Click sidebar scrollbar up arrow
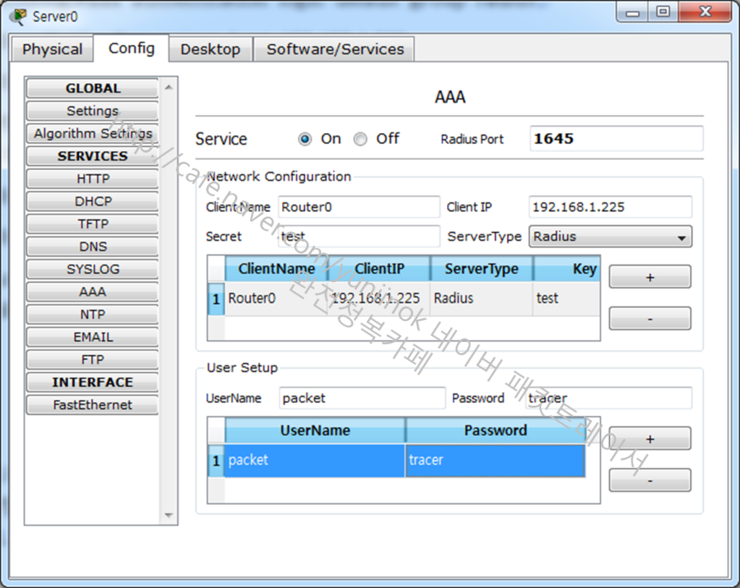740x588 pixels. pos(168,87)
